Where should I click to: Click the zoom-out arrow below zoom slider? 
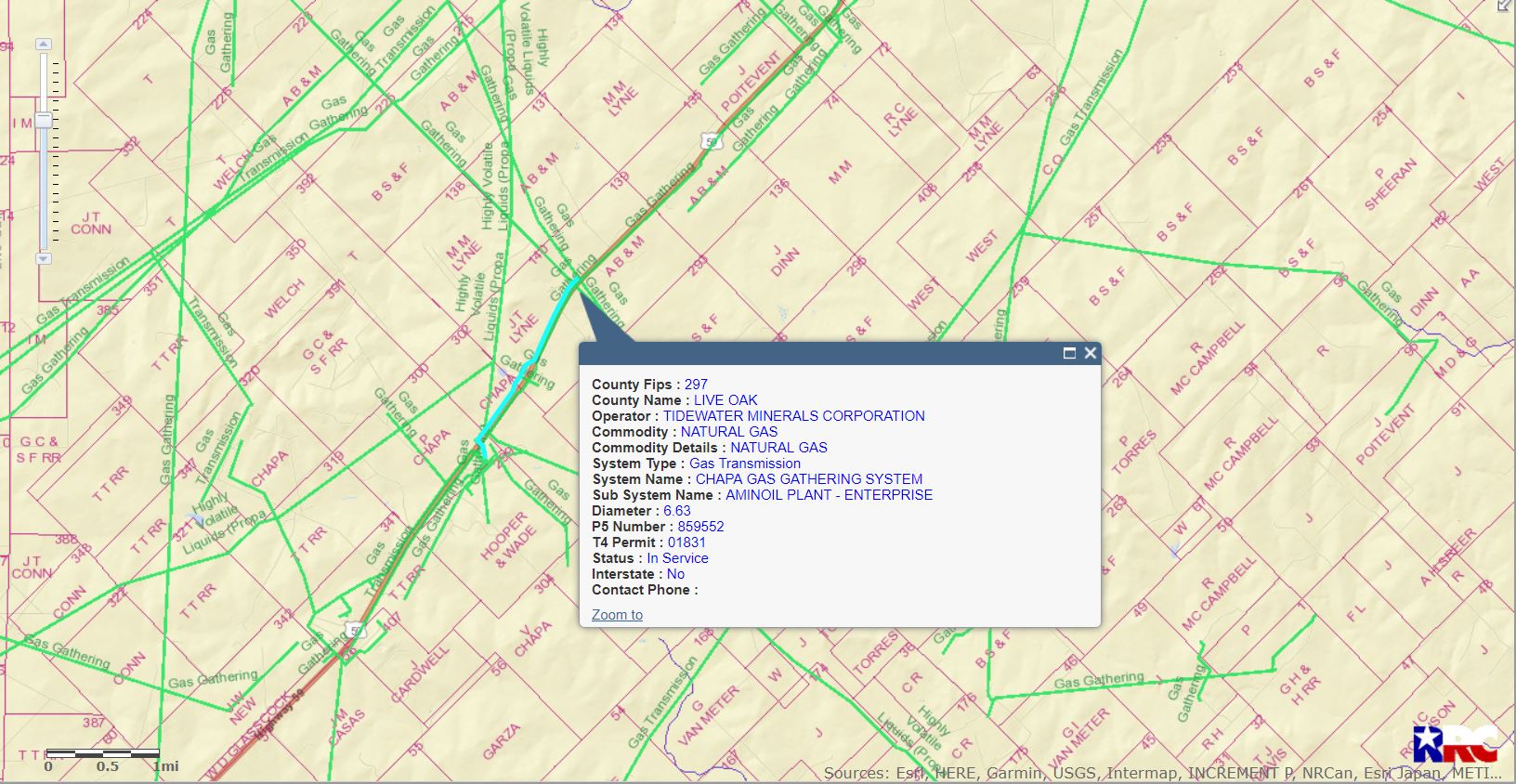[44, 258]
